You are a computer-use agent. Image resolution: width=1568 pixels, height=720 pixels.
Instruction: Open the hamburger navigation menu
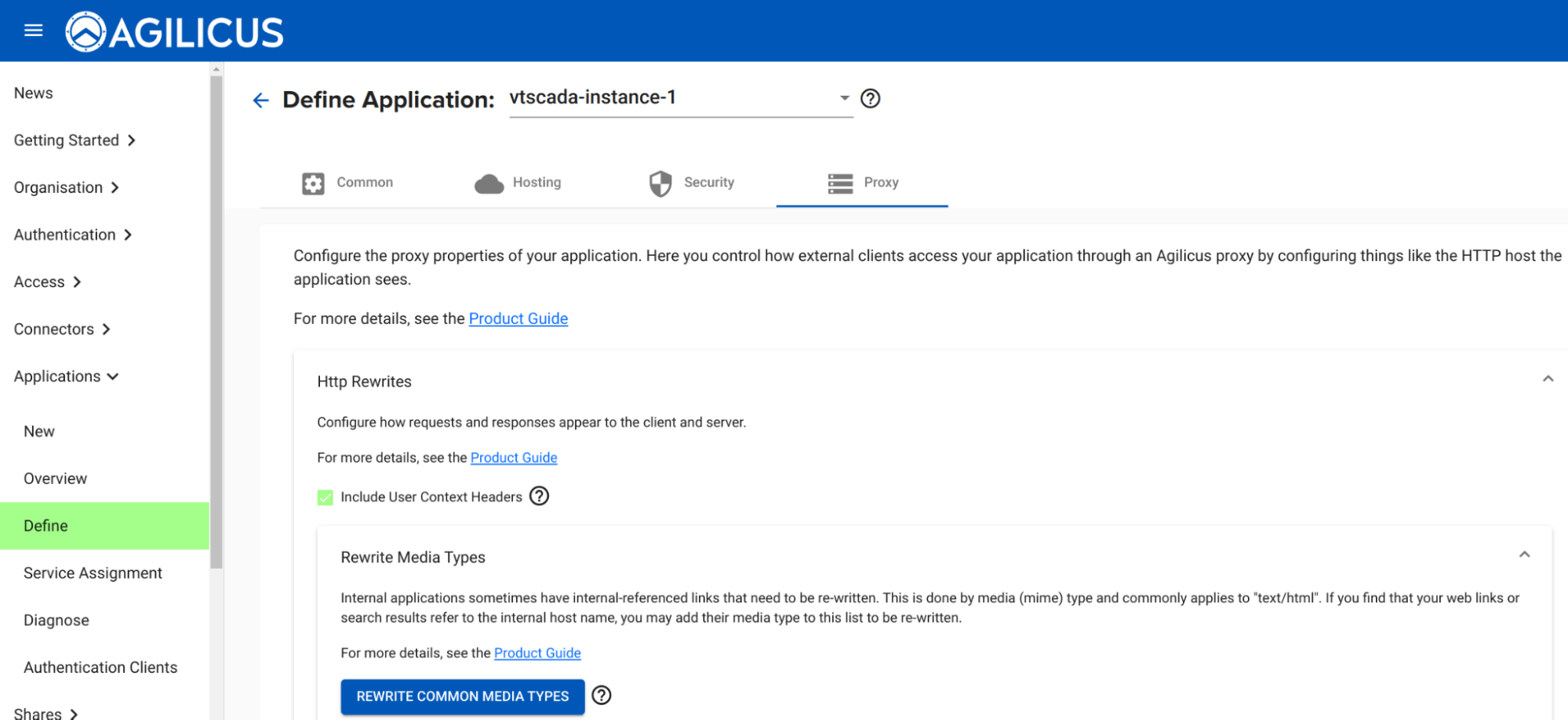tap(33, 31)
